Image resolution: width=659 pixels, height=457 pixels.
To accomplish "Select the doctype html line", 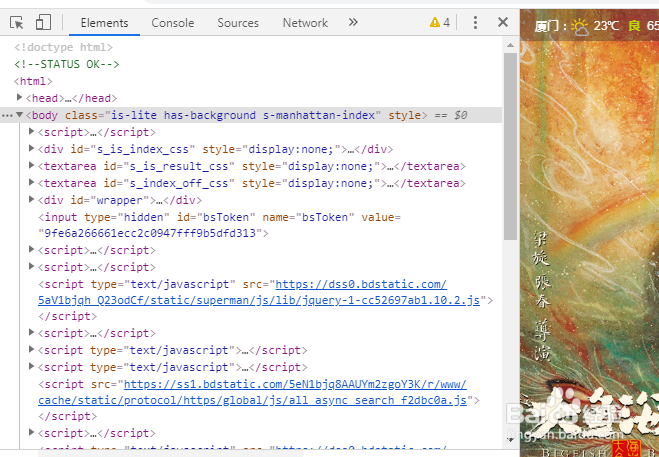I will click(x=63, y=47).
